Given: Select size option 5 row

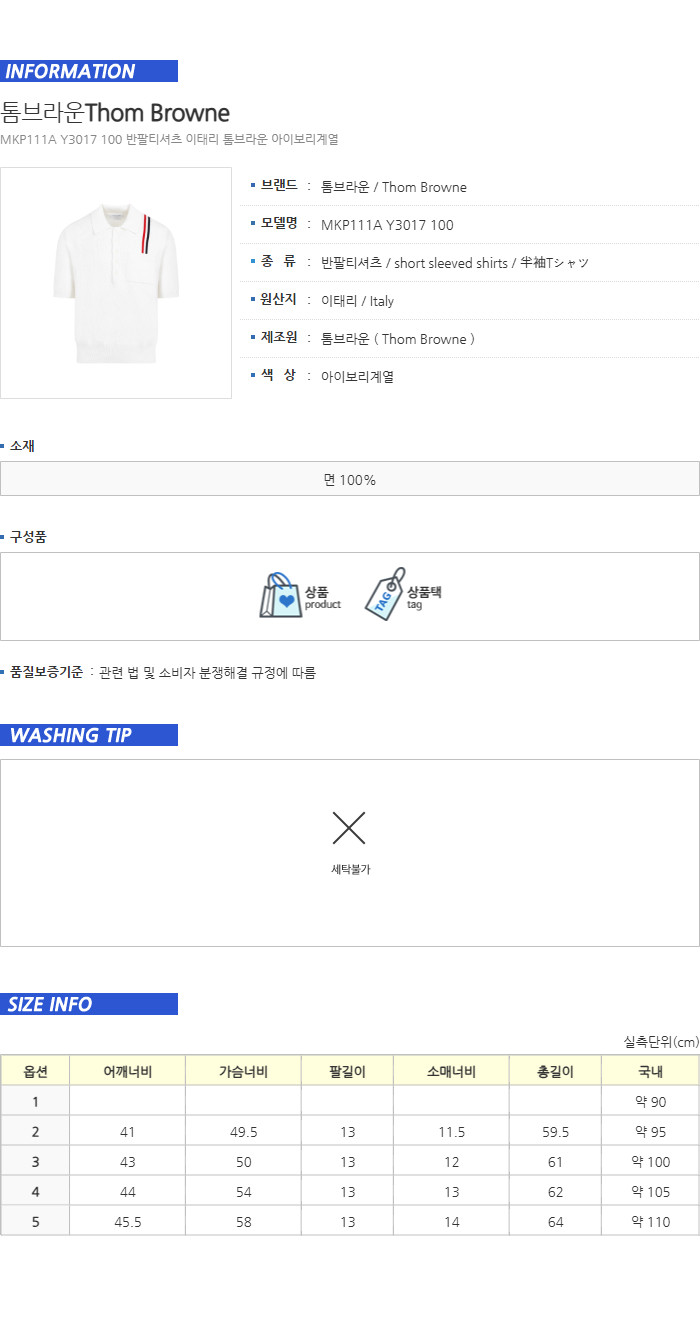Looking at the screenshot, I should point(350,1222).
